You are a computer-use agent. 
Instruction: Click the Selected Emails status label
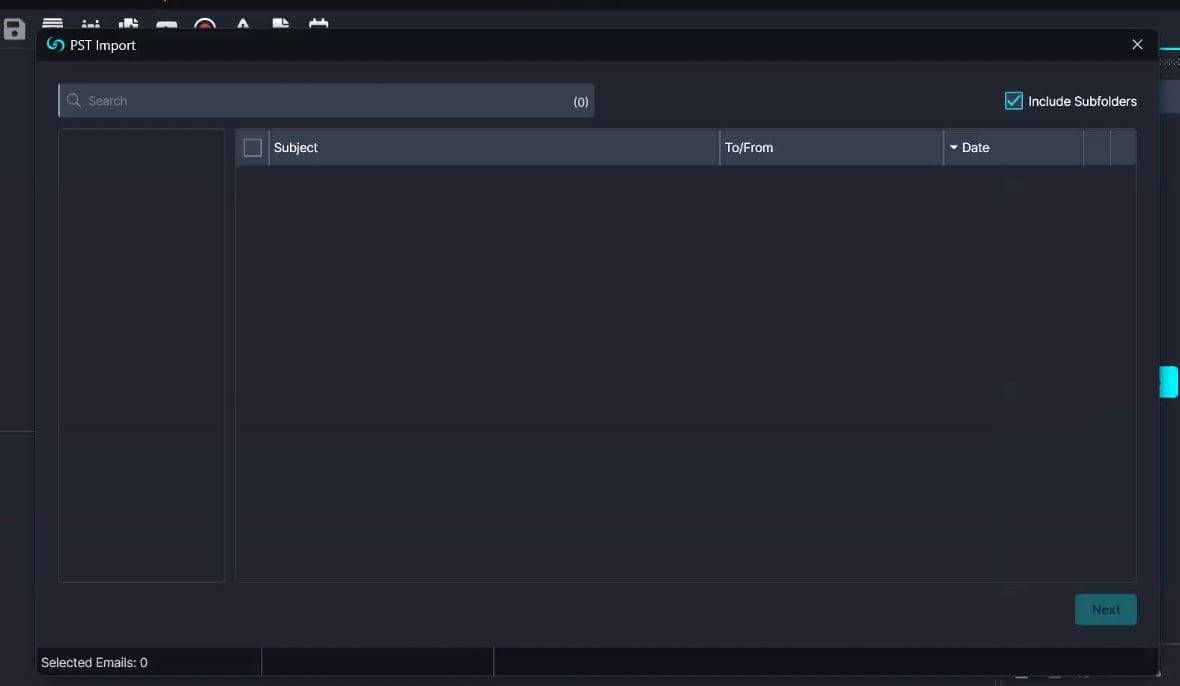[x=94, y=662]
